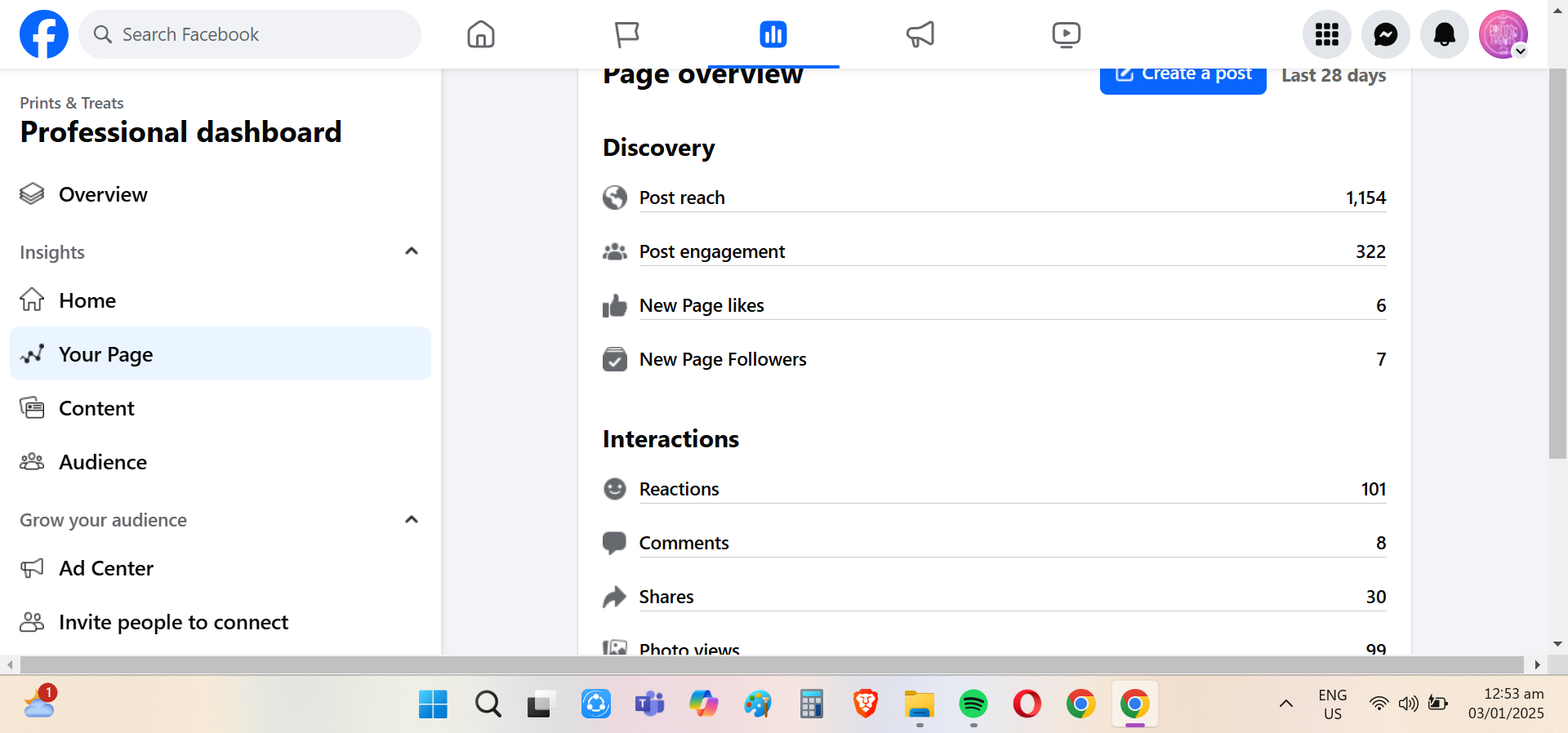Open Task View on the taskbar
1568x733 pixels.
click(541, 704)
